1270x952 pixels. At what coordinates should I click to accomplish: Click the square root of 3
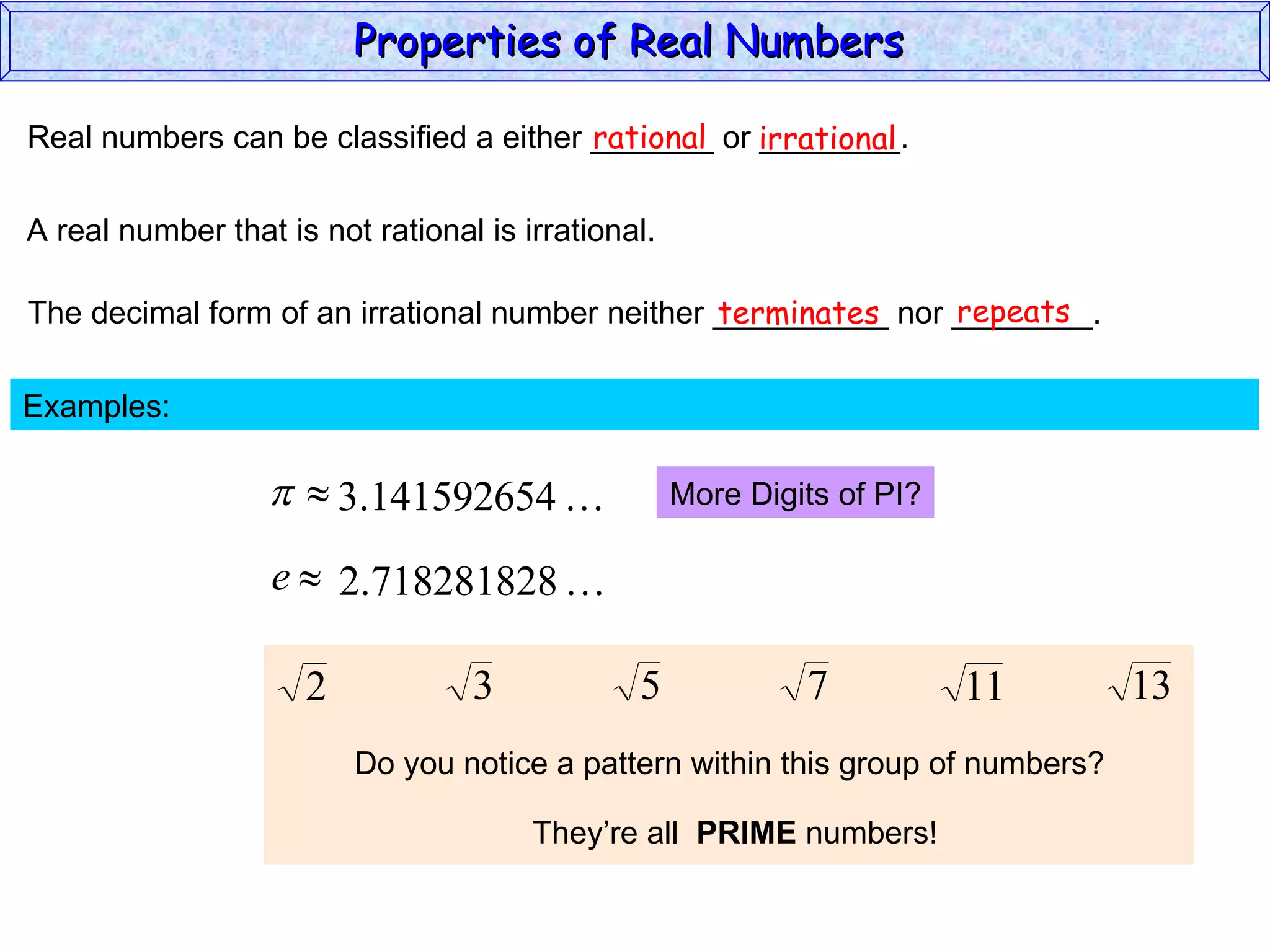tap(469, 682)
